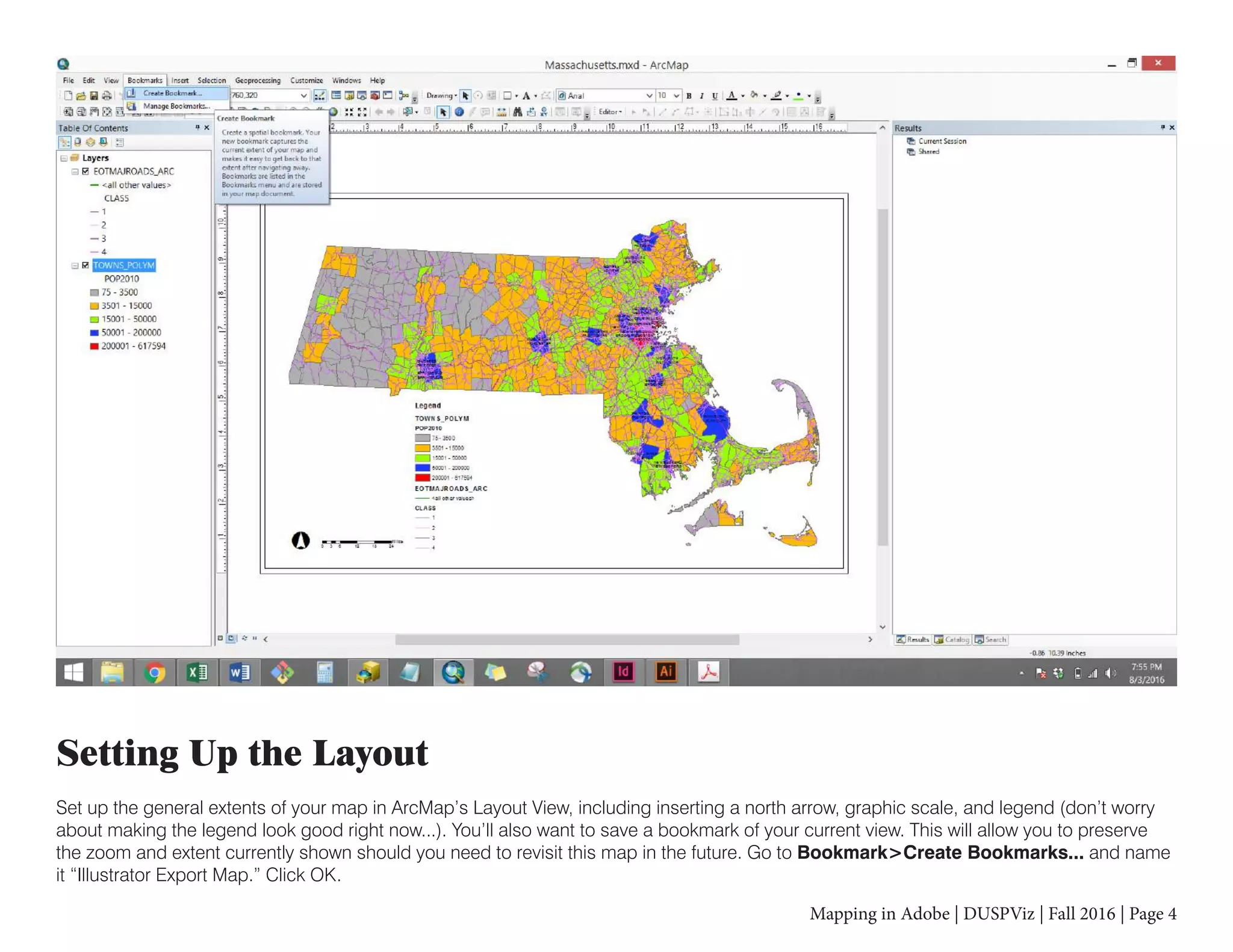Screen dimensions: 1233x952
Task: Open the Table of Contents window icon
Action: click(x=336, y=96)
